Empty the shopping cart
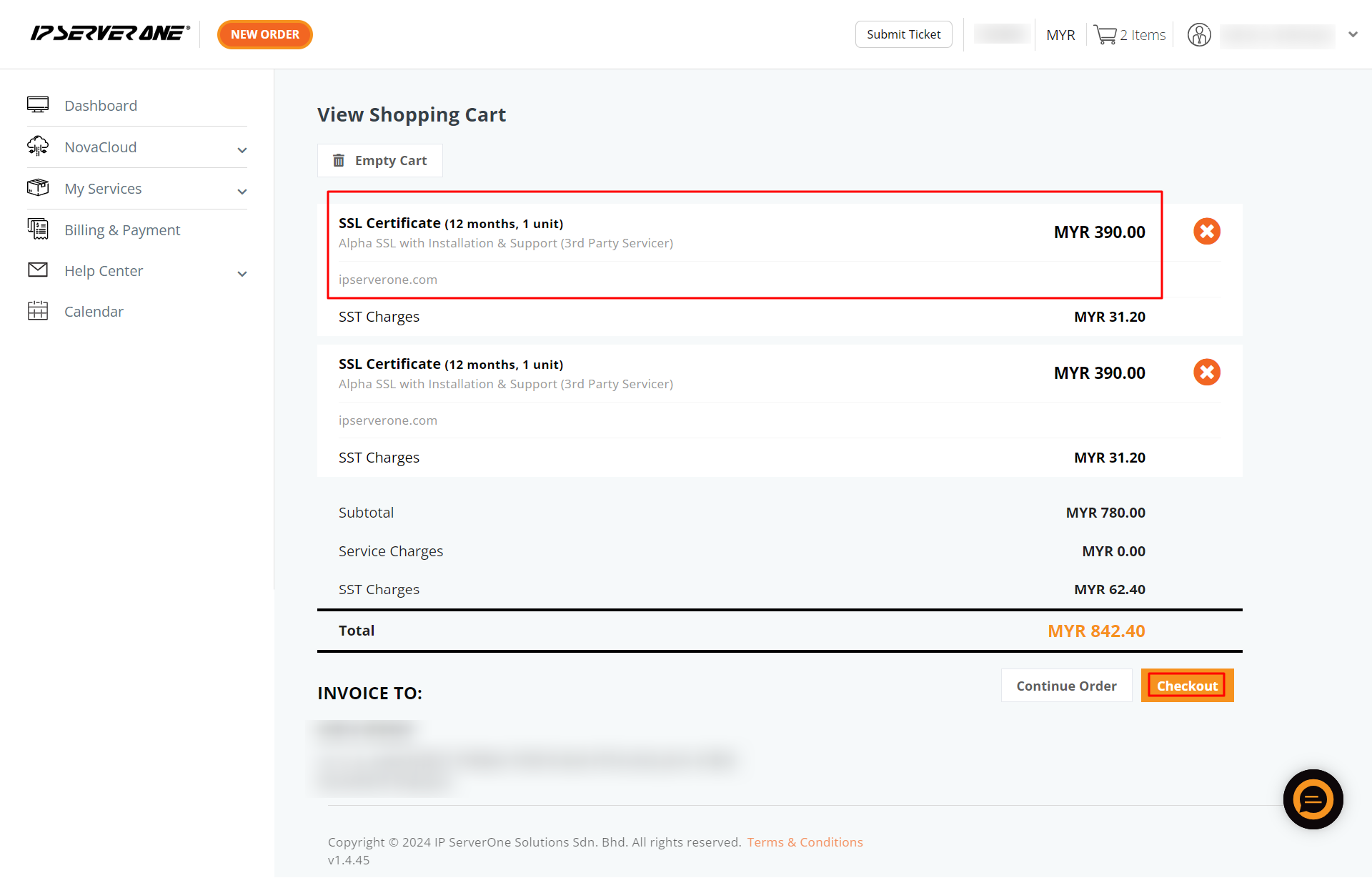 (380, 160)
